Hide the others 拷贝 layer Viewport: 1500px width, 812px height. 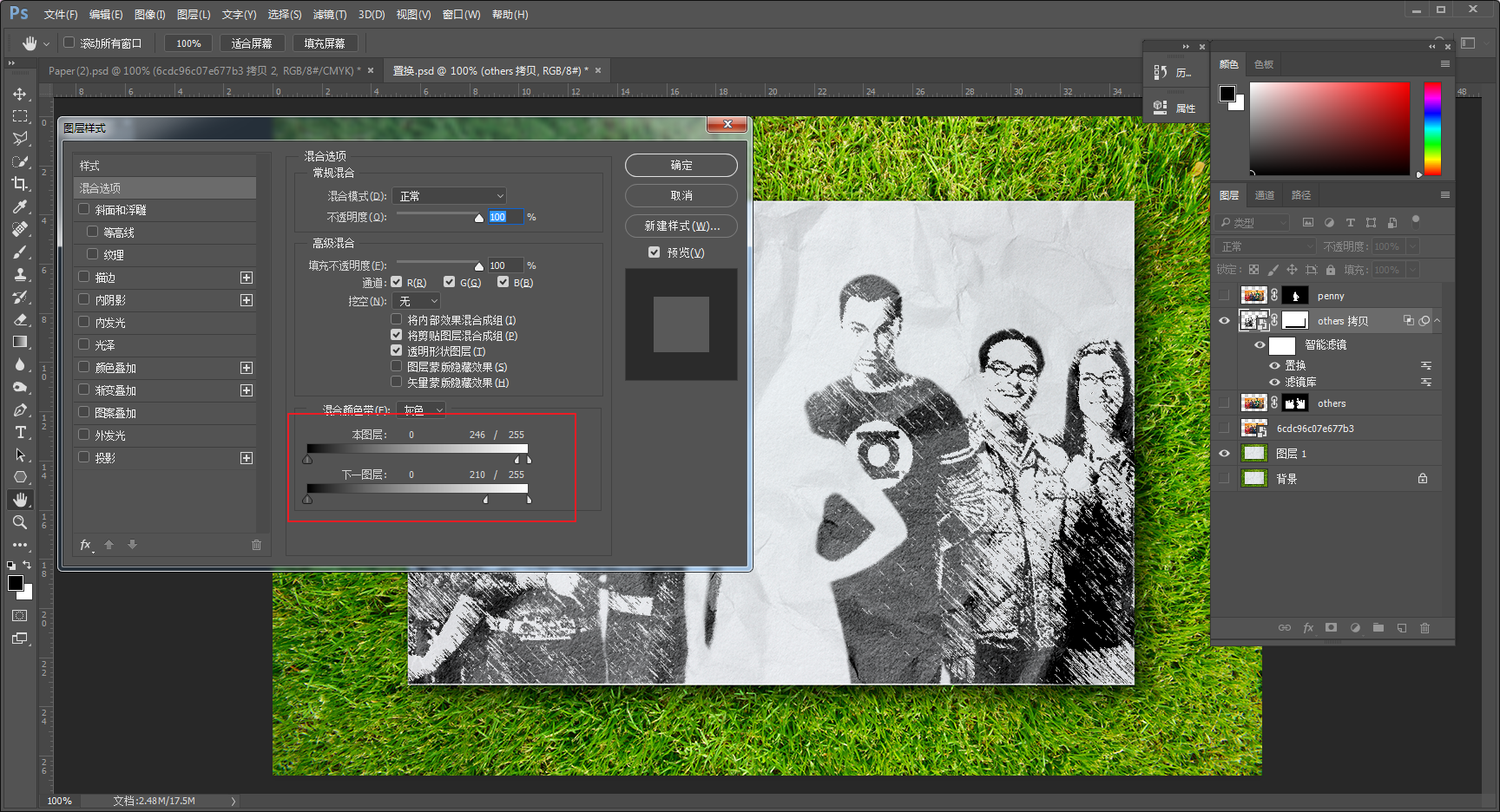click(x=1224, y=321)
